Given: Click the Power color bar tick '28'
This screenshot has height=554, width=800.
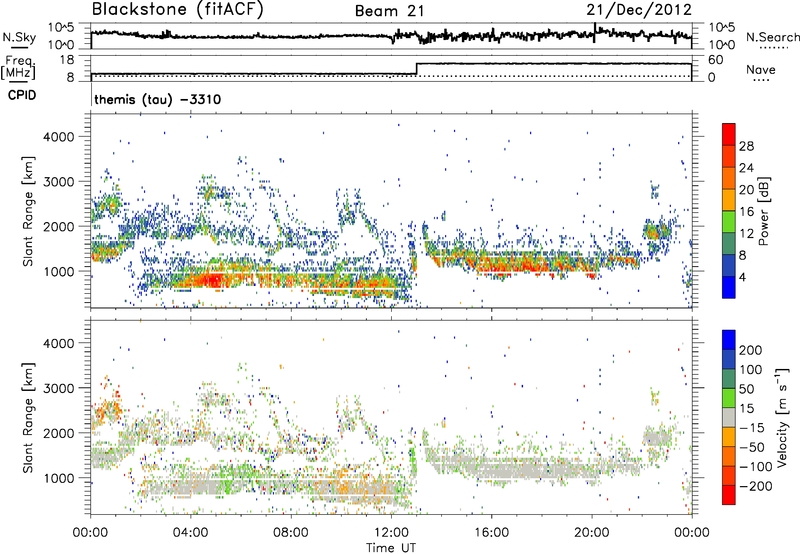Looking at the screenshot, I should coord(746,146).
